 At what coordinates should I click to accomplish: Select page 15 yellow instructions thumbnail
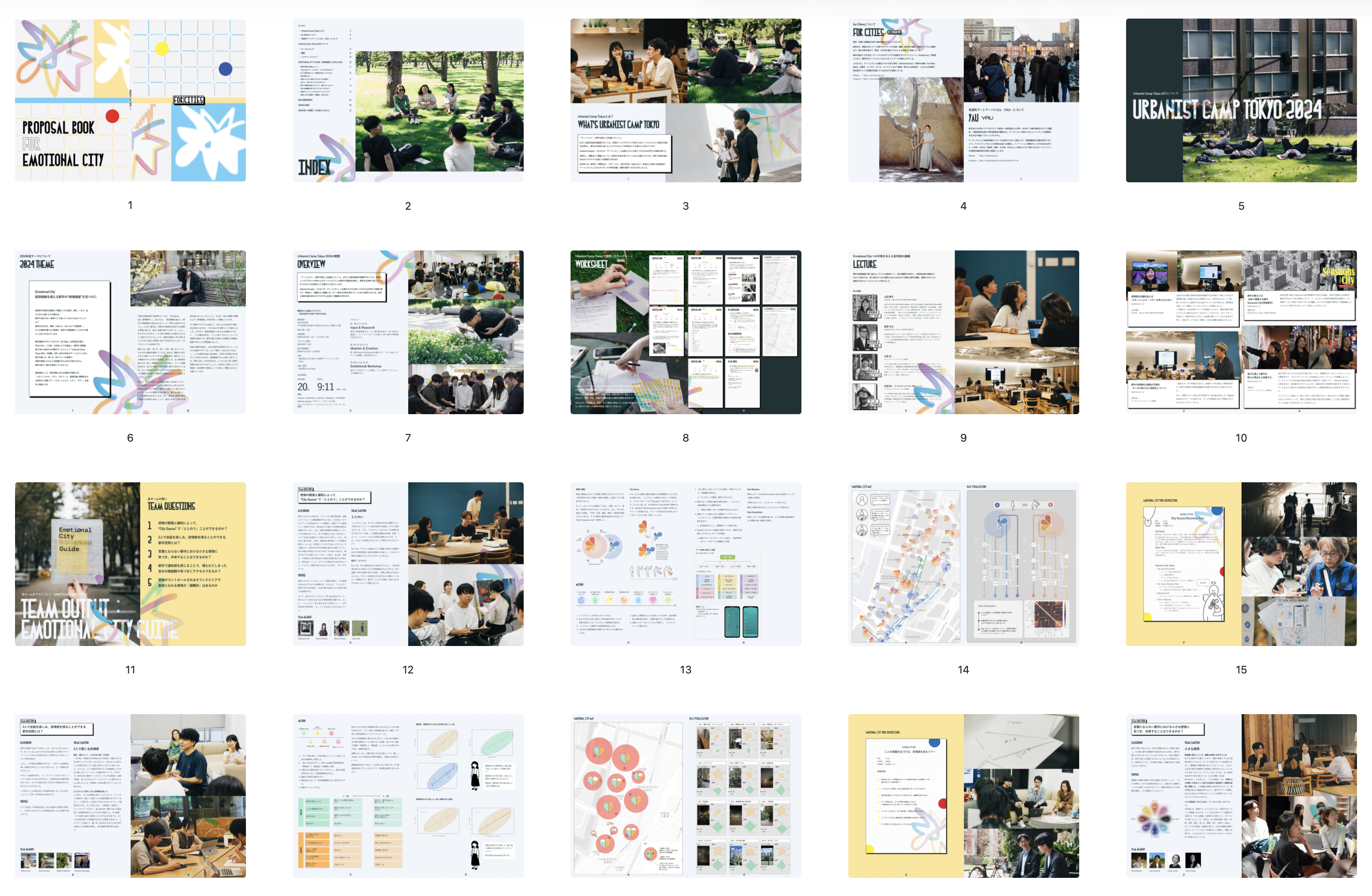click(1241, 564)
